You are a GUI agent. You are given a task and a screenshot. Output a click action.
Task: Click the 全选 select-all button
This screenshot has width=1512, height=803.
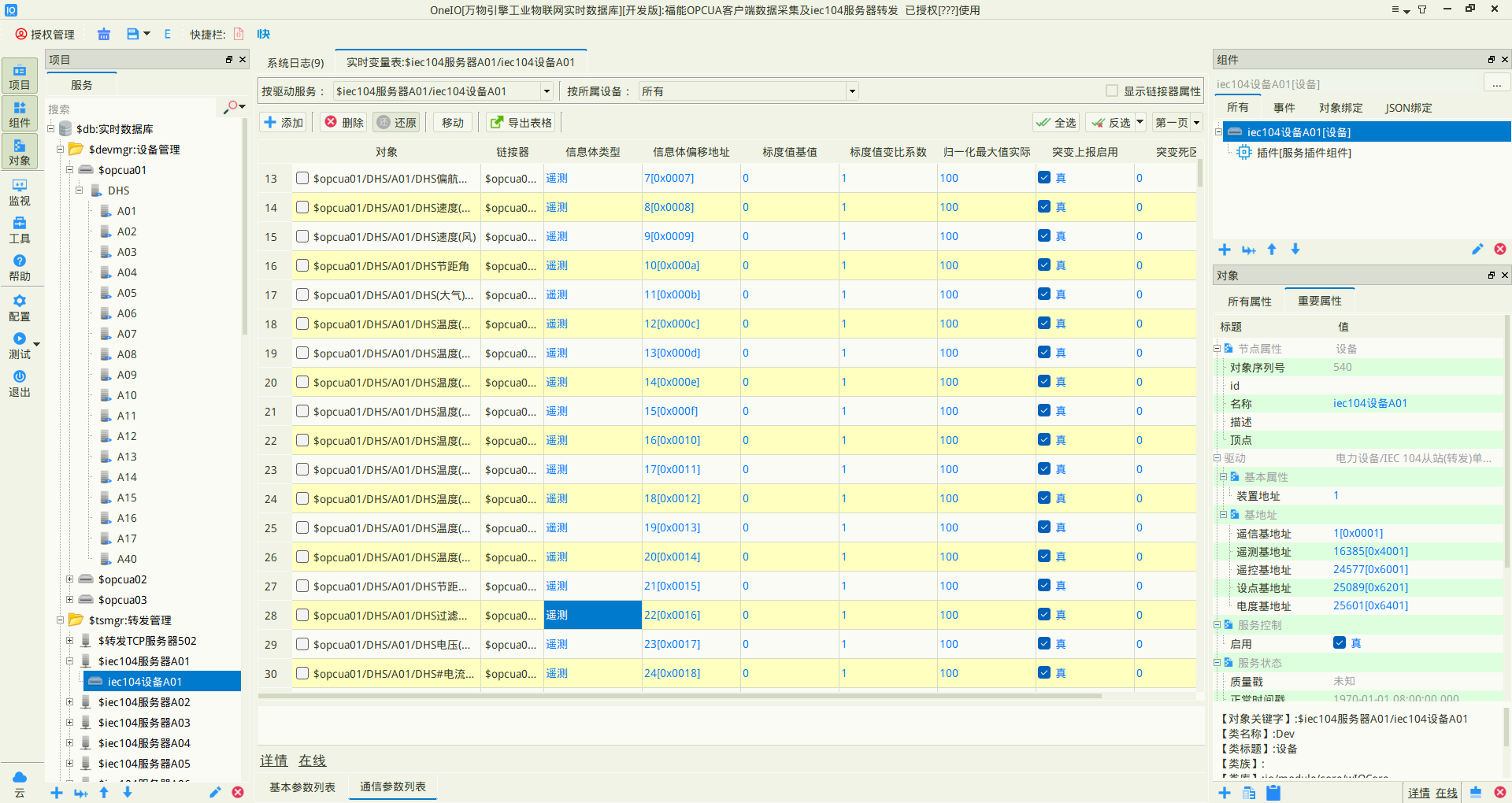tap(1055, 122)
